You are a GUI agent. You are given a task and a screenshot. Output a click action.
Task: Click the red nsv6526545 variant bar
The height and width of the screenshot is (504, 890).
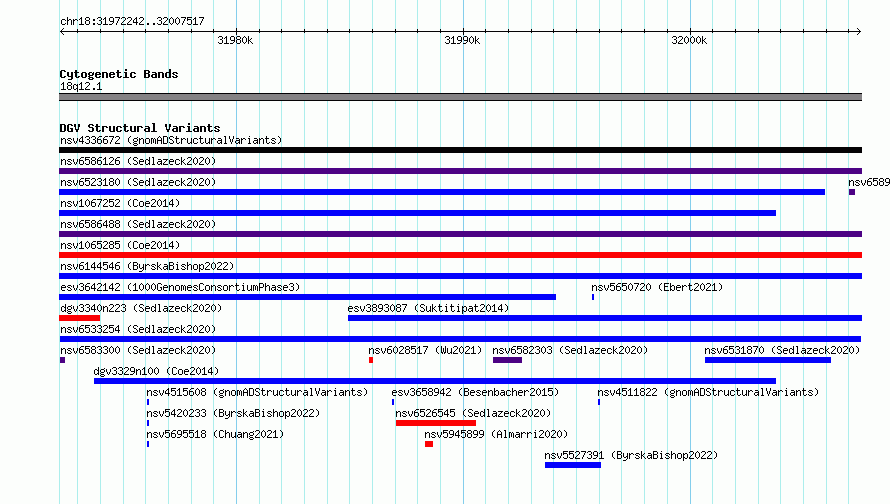coord(436,423)
